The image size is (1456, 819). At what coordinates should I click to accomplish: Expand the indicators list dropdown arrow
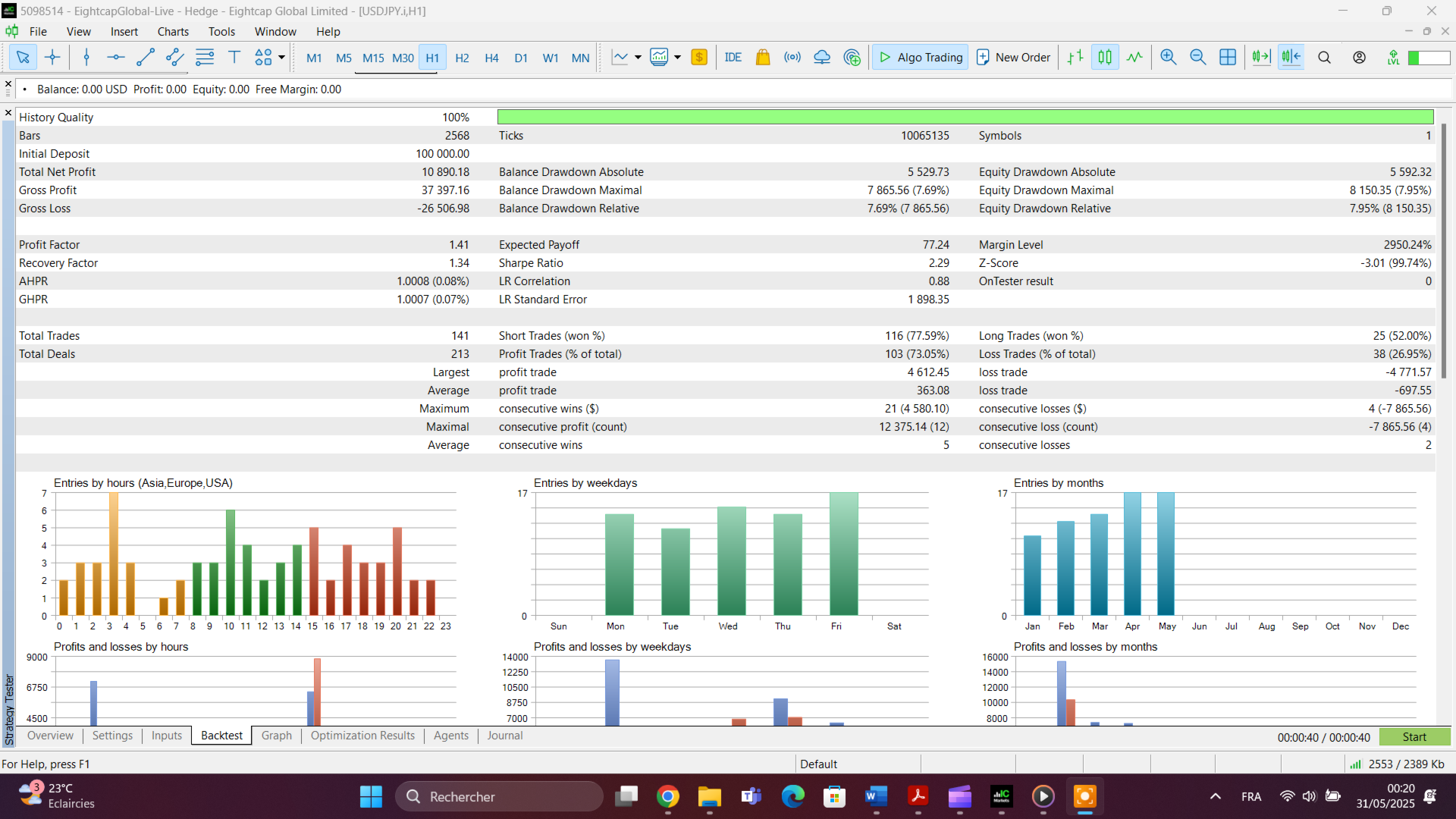[x=677, y=57]
